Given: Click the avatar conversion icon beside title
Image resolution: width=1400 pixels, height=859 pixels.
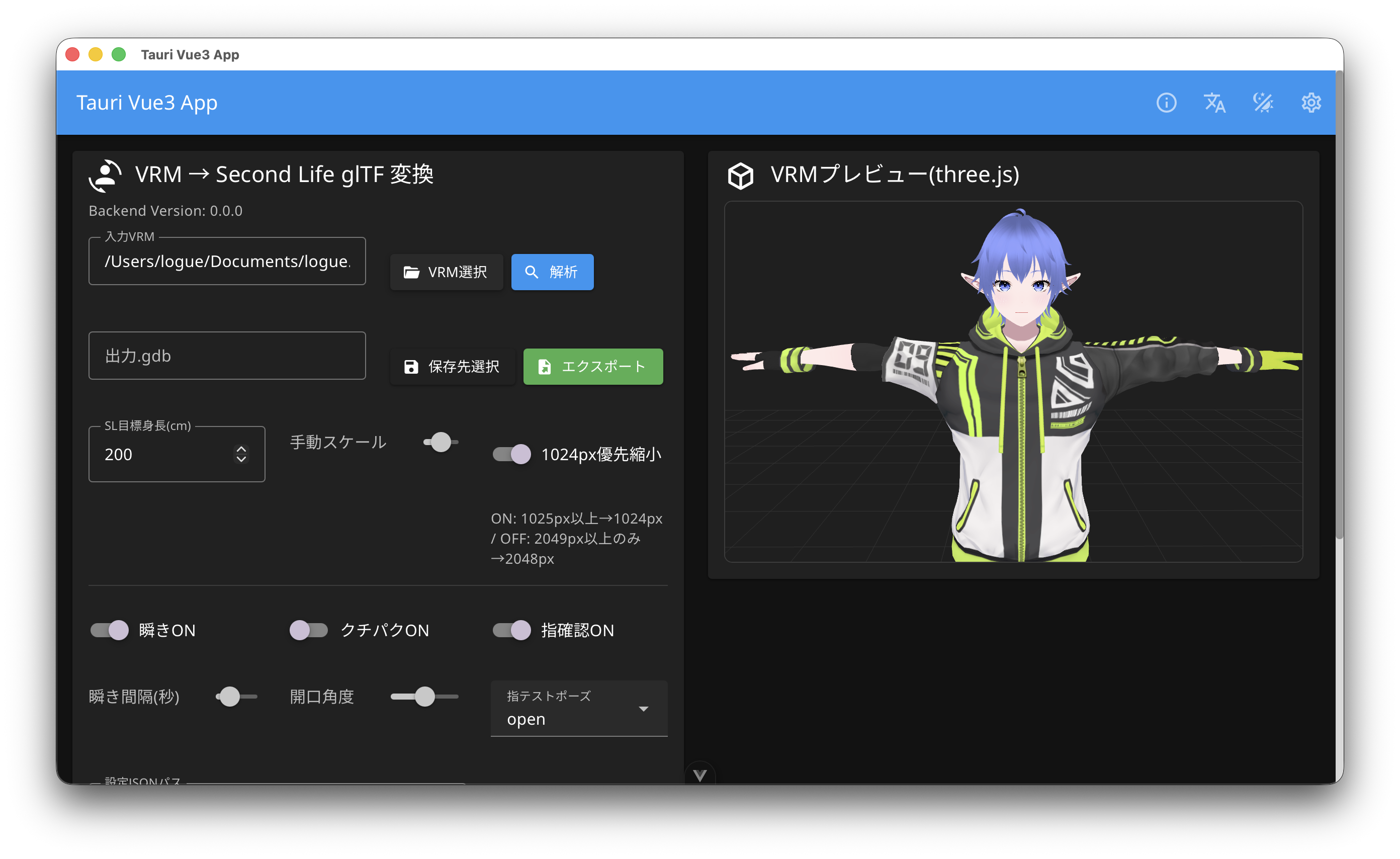Looking at the screenshot, I should pyautogui.click(x=105, y=175).
